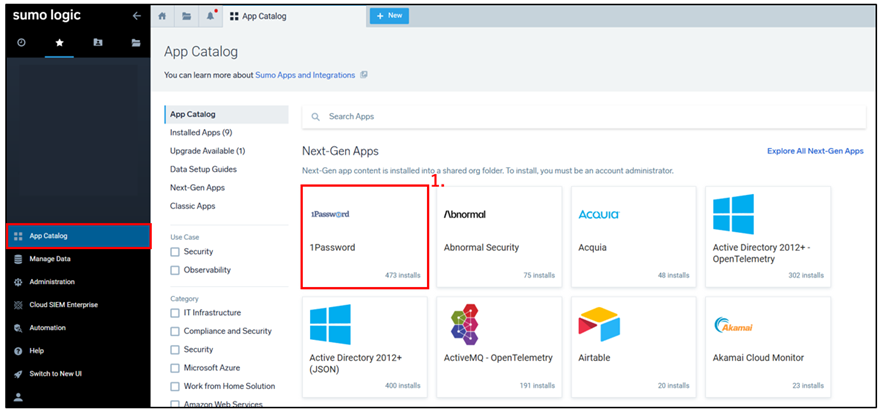
Task: Open the alerts bell tab
Action: [x=211, y=16]
